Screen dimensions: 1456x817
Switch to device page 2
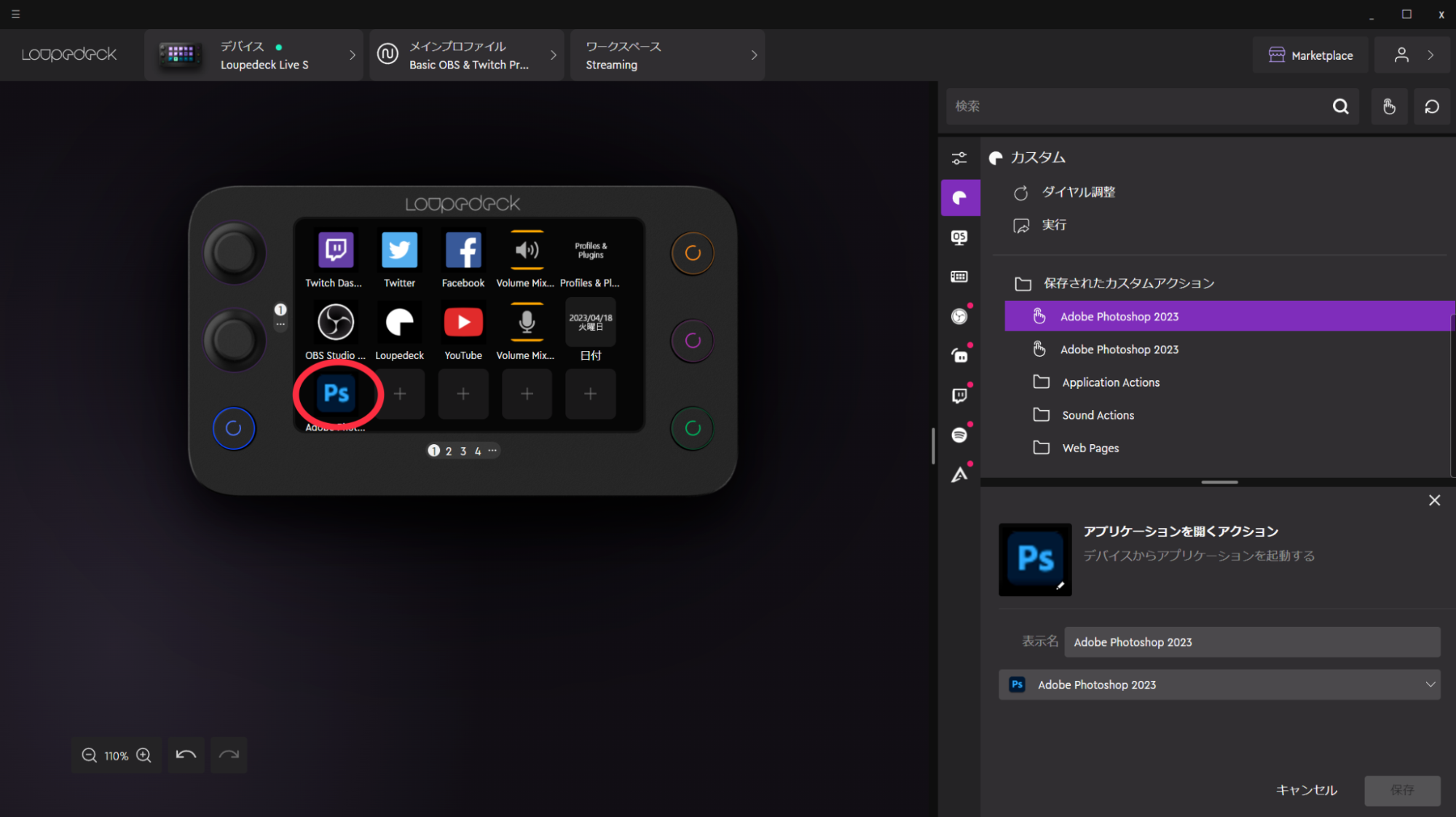[449, 451]
